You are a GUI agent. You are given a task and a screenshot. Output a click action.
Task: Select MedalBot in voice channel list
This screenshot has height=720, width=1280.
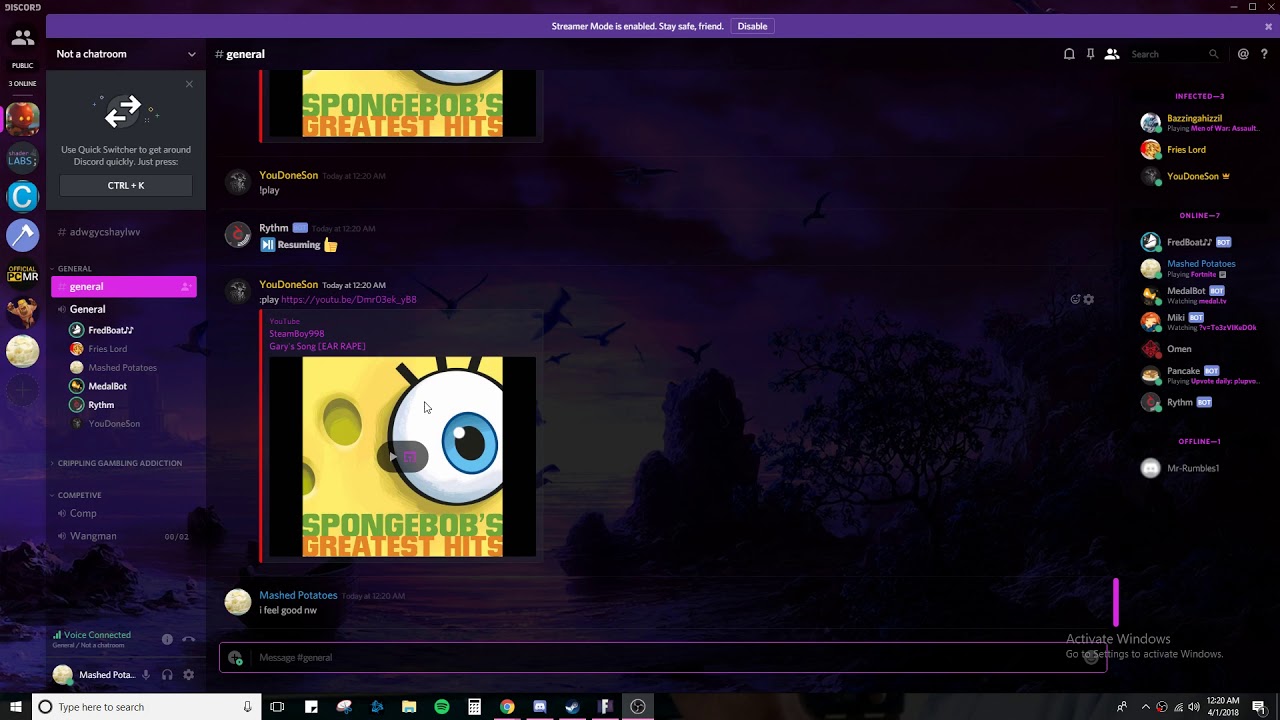(107, 386)
